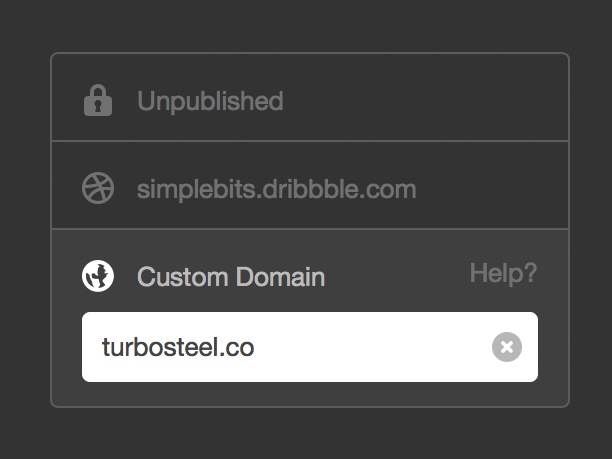Click the Custom Domain section heading

(231, 277)
